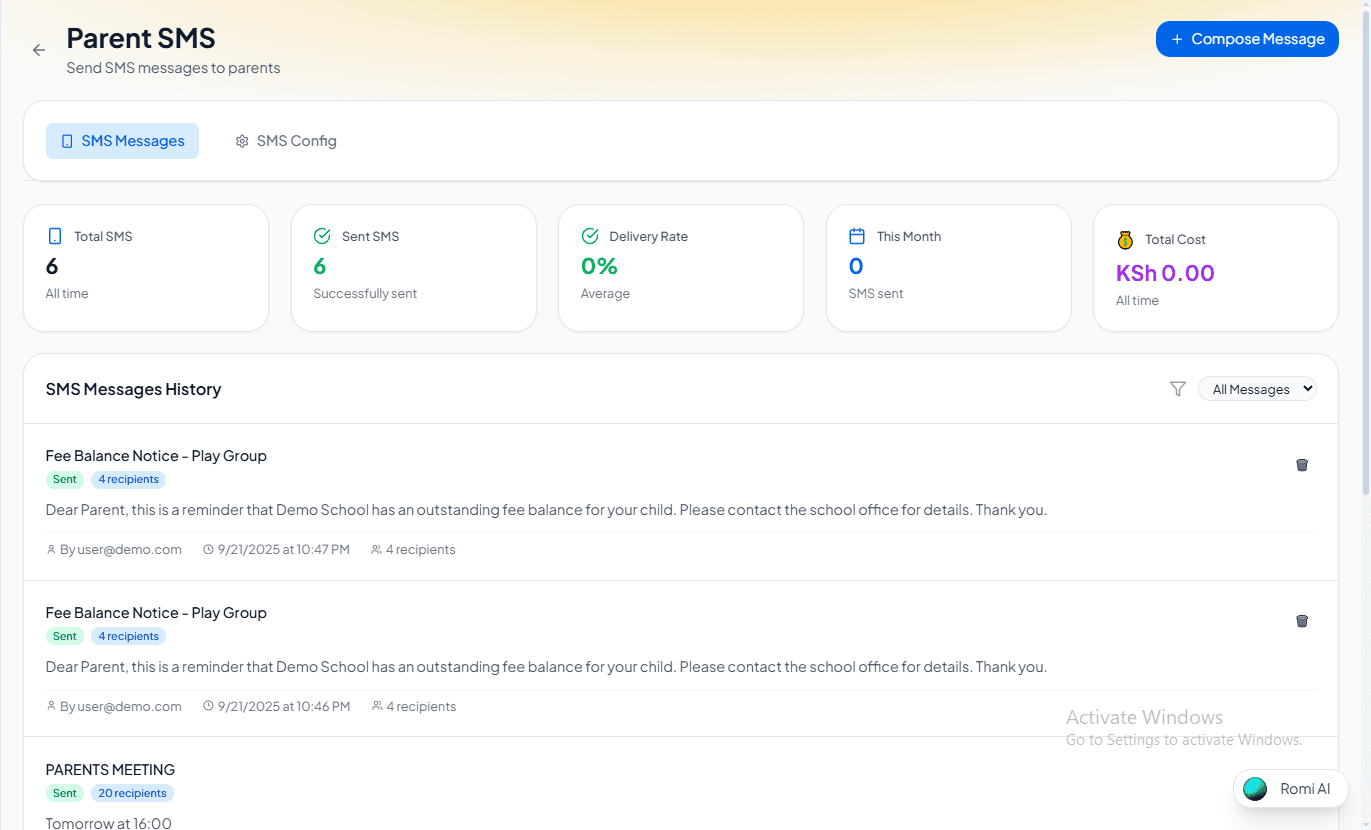Select the SMS Messages tab
This screenshot has height=830, width=1371.
pyautogui.click(x=122, y=141)
